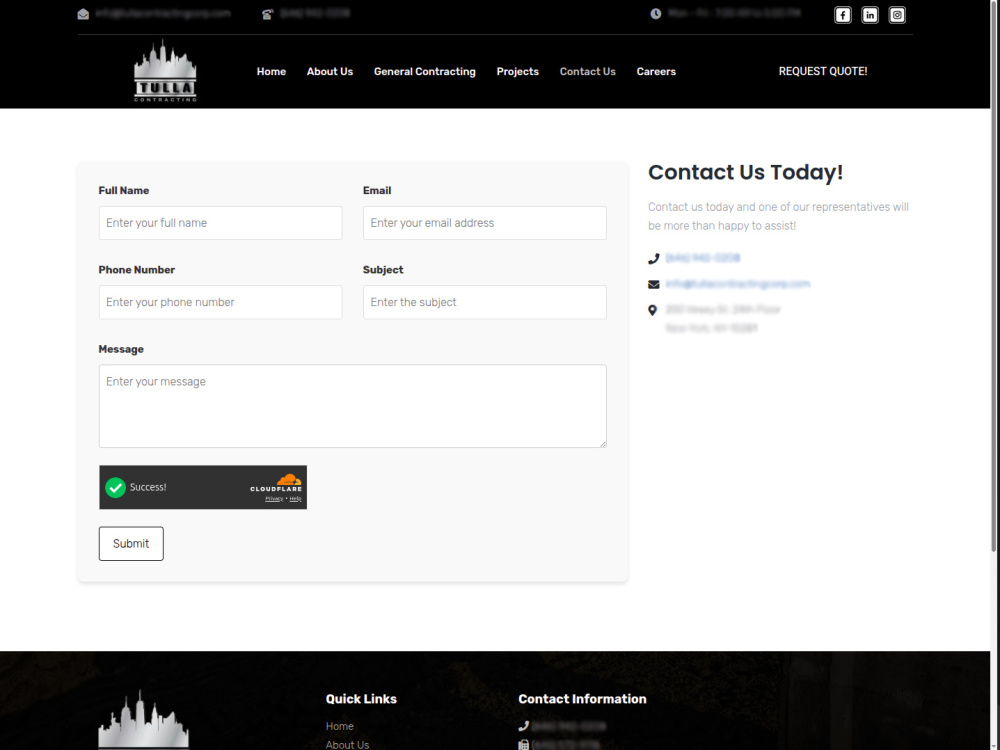Image resolution: width=1000 pixels, height=750 pixels.
Task: Click the footer Tulla skyline logo
Action: pos(143,719)
